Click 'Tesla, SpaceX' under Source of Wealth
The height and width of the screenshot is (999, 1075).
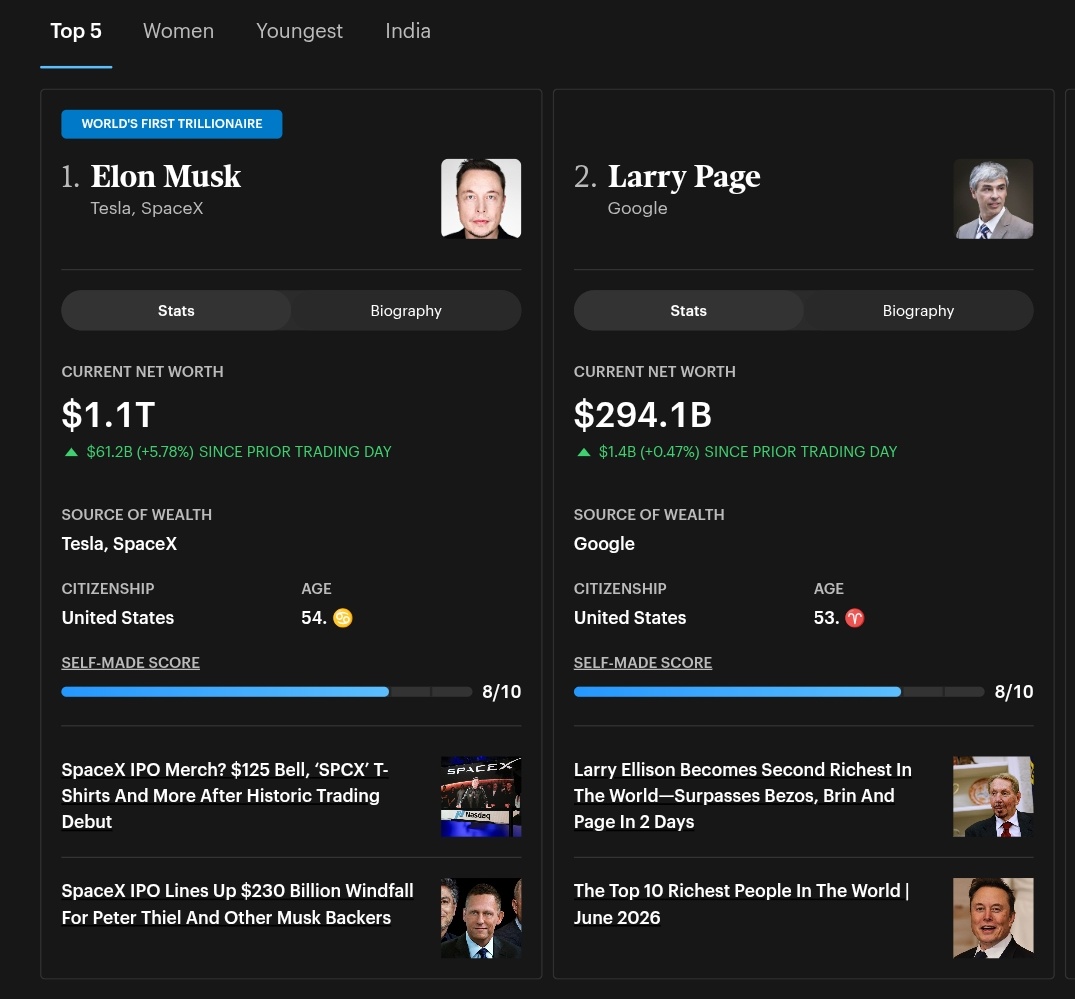[119, 544]
